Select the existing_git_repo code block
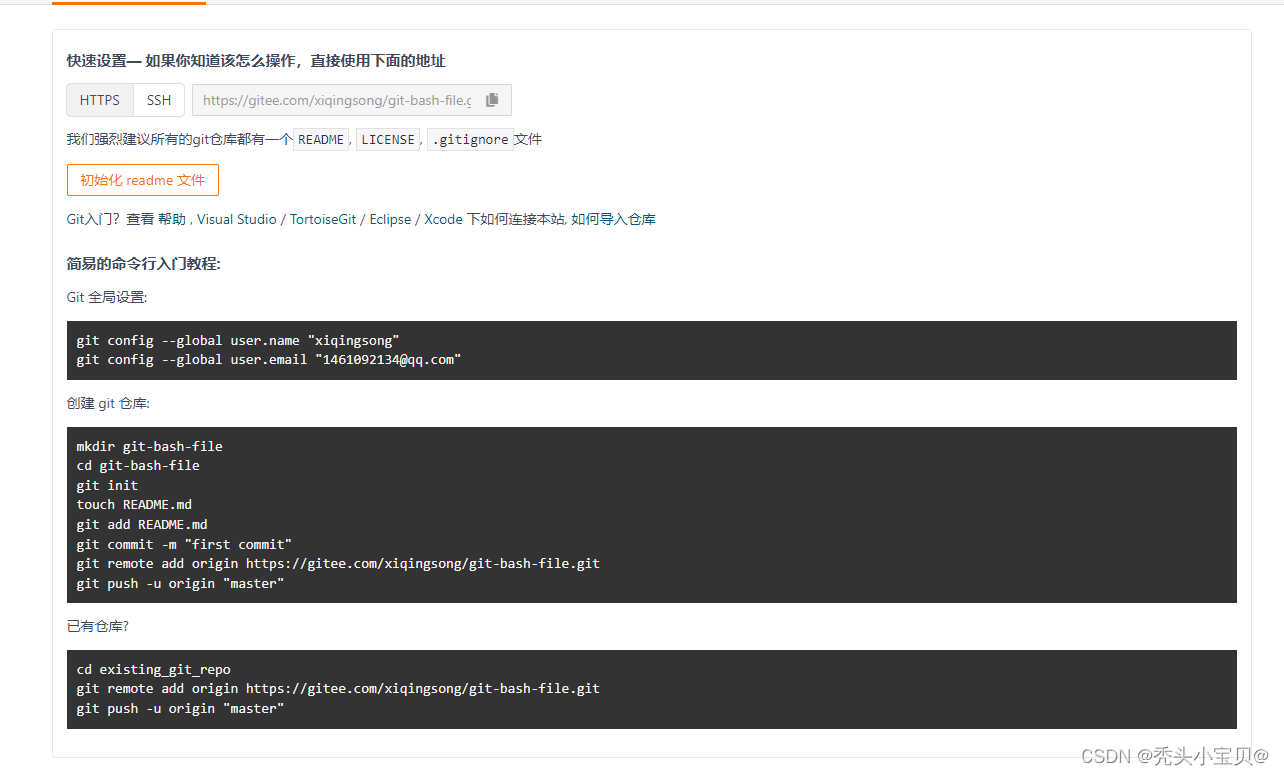The width and height of the screenshot is (1284, 775). [x=650, y=688]
